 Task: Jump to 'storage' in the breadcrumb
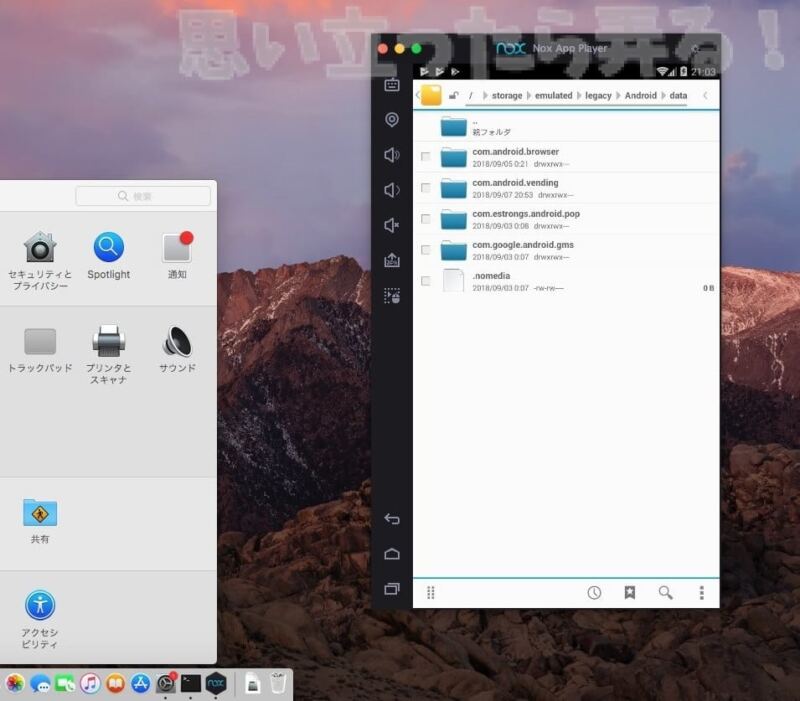coord(507,95)
